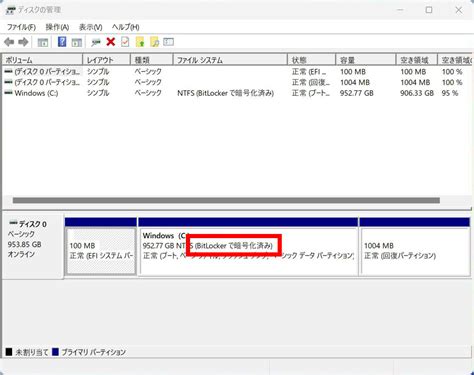
Task: Open the ファイル(F) menu
Action: (x=21, y=27)
